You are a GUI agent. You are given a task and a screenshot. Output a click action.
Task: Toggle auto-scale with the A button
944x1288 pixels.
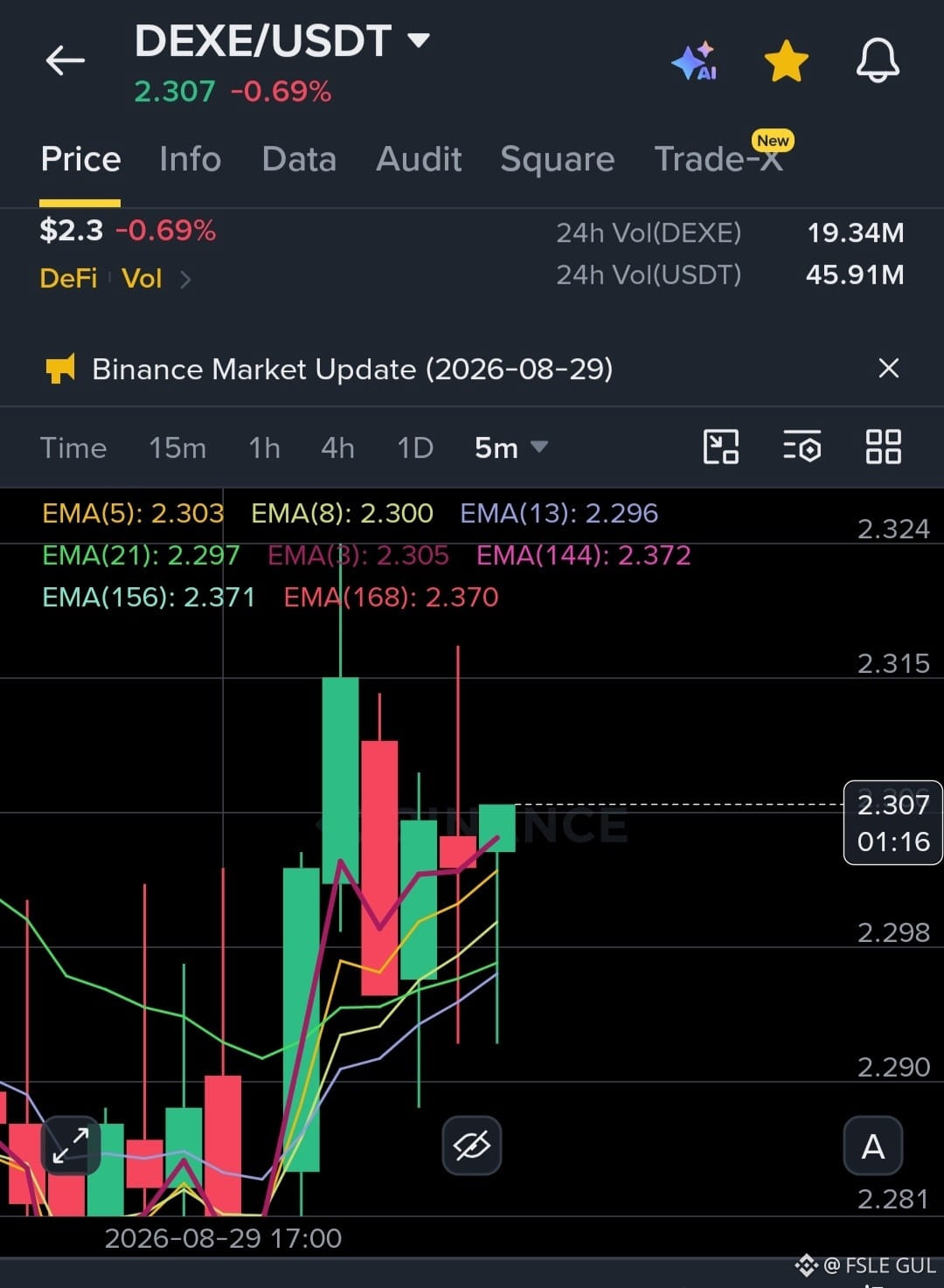(872, 1145)
